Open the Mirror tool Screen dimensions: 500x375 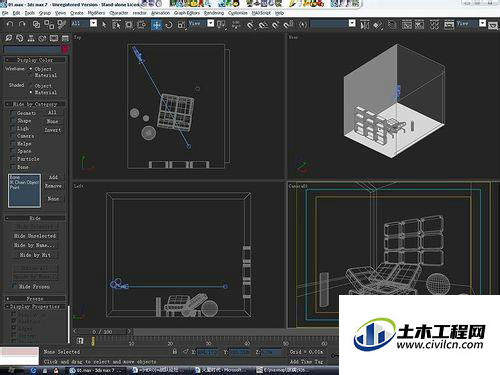tap(365, 25)
